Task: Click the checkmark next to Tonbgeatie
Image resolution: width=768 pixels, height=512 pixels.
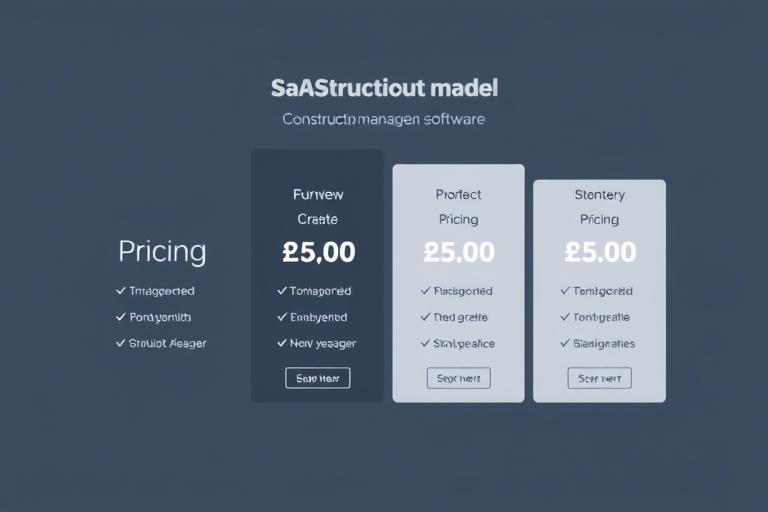Action: click(565, 317)
